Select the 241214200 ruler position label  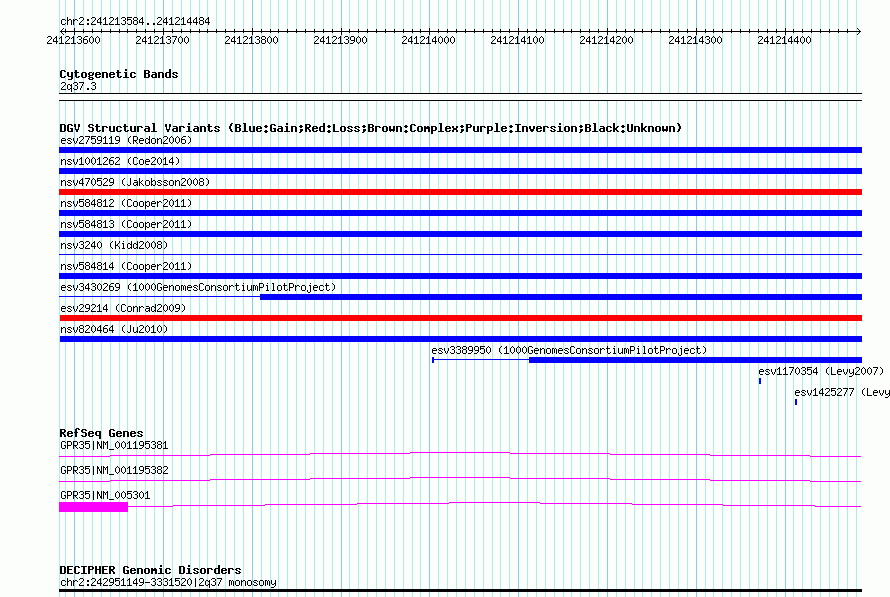pos(607,40)
